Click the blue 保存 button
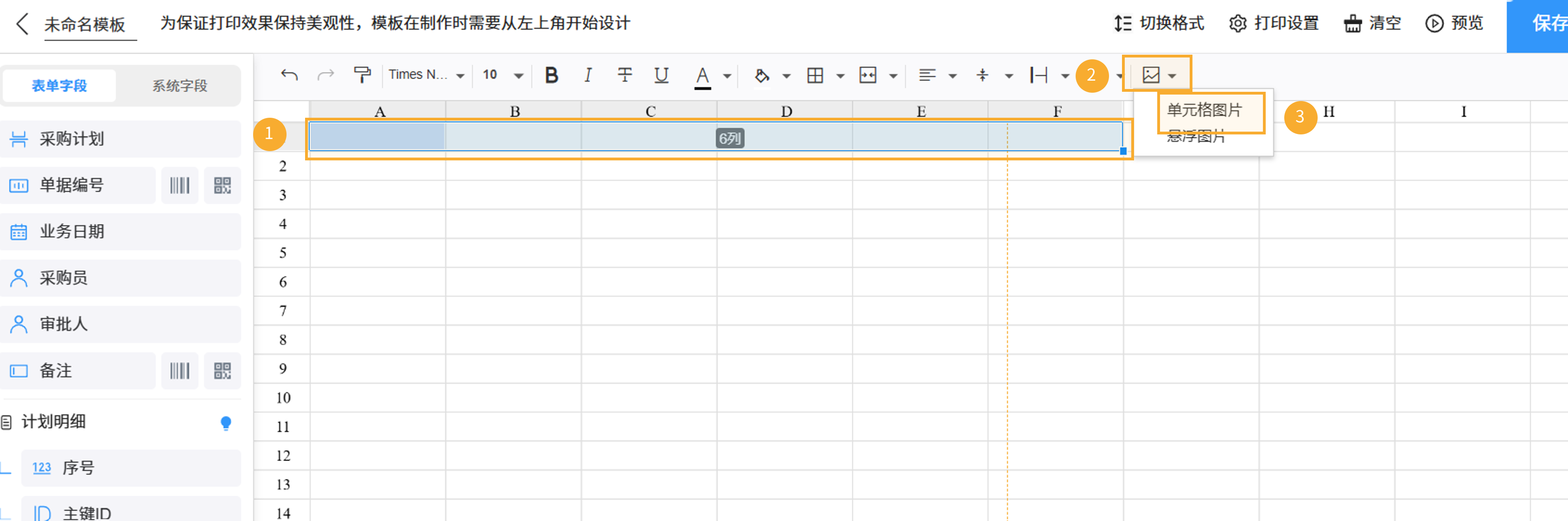The image size is (1568, 521). point(1537,25)
